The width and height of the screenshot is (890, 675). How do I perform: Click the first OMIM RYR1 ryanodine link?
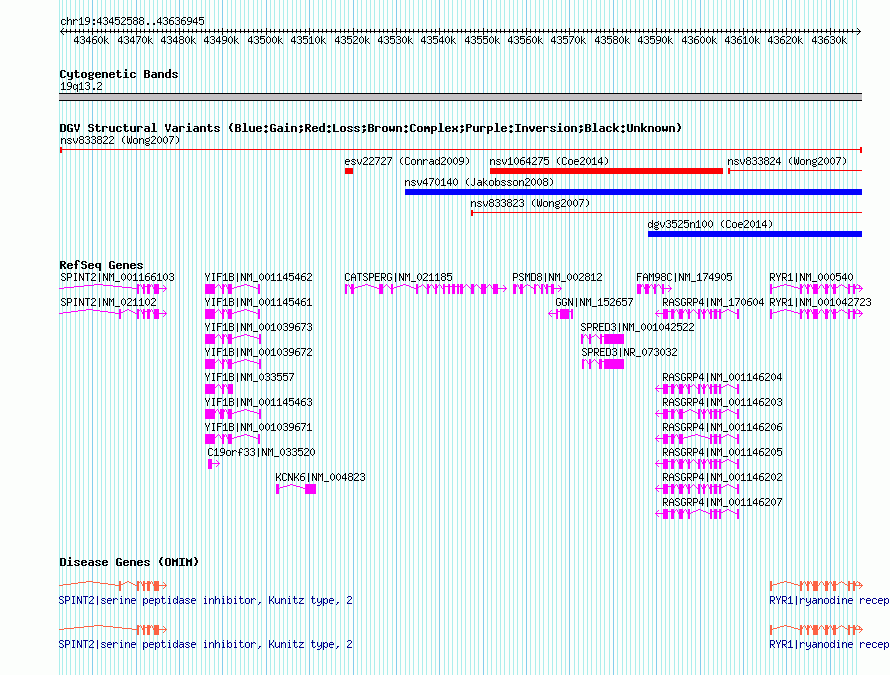pyautogui.click(x=829, y=600)
